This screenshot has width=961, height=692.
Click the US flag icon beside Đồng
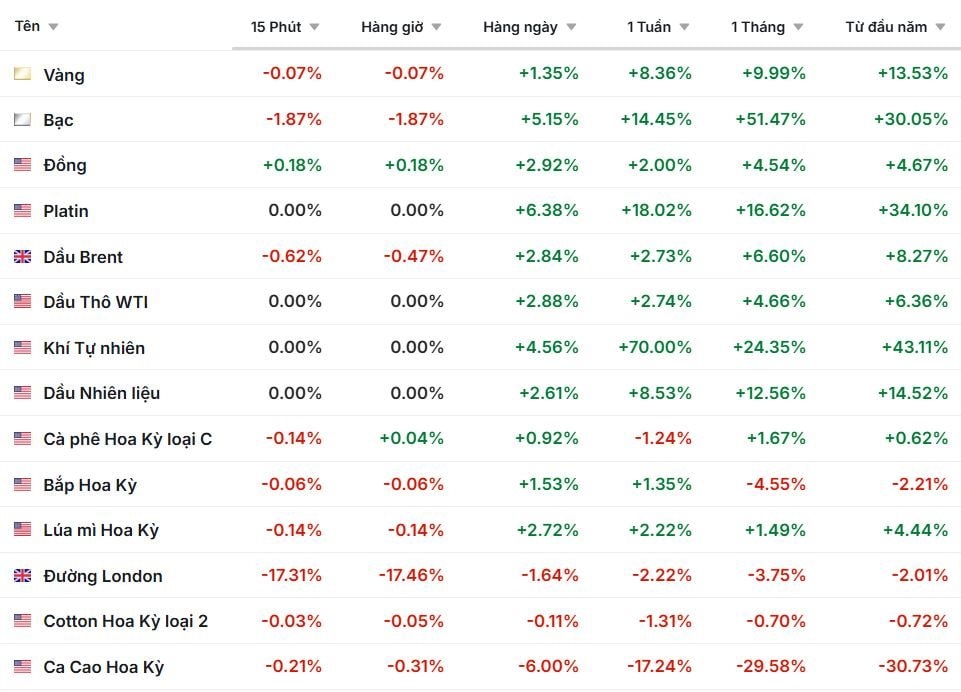click(22, 165)
